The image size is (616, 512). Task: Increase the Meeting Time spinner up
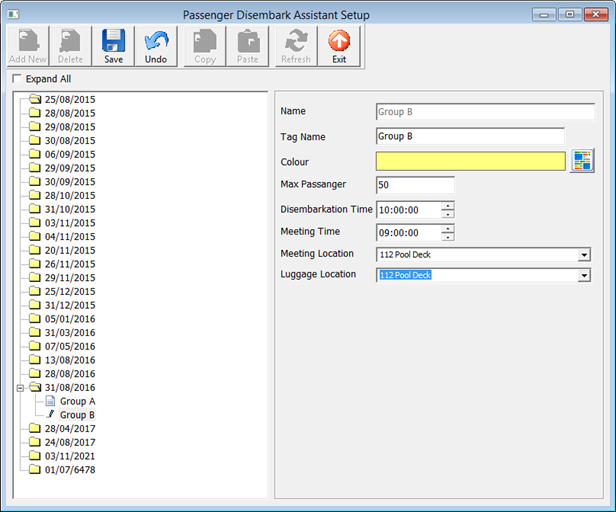(x=448, y=229)
